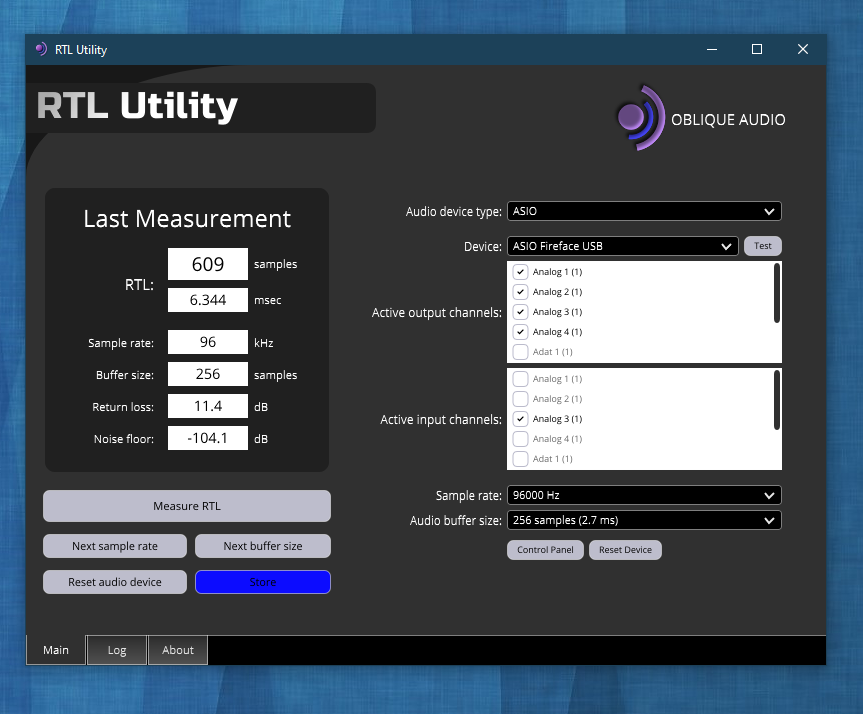Click the Measure RTL button
This screenshot has height=714, width=863.
point(187,506)
